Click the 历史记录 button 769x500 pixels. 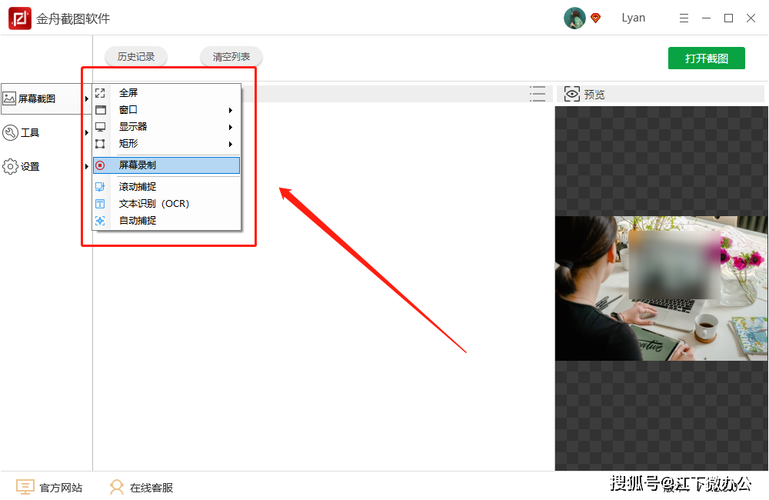pos(136,56)
